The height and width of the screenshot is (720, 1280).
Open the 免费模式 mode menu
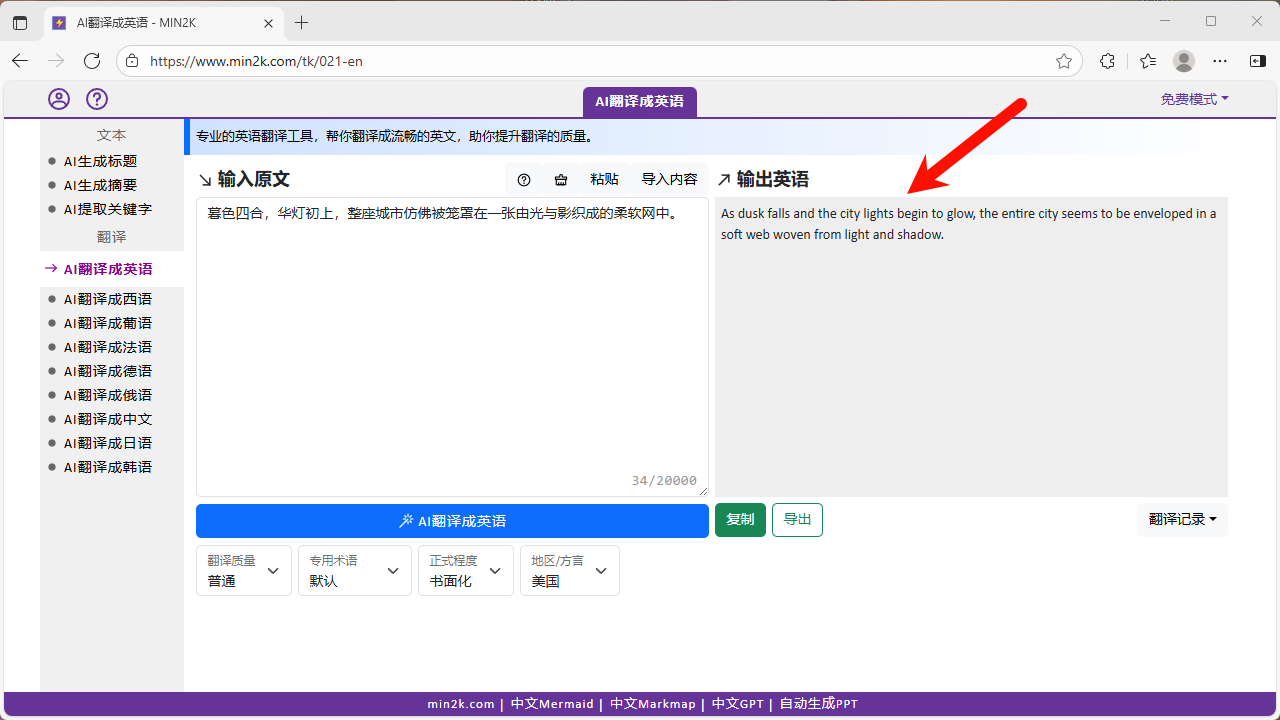pos(1194,99)
